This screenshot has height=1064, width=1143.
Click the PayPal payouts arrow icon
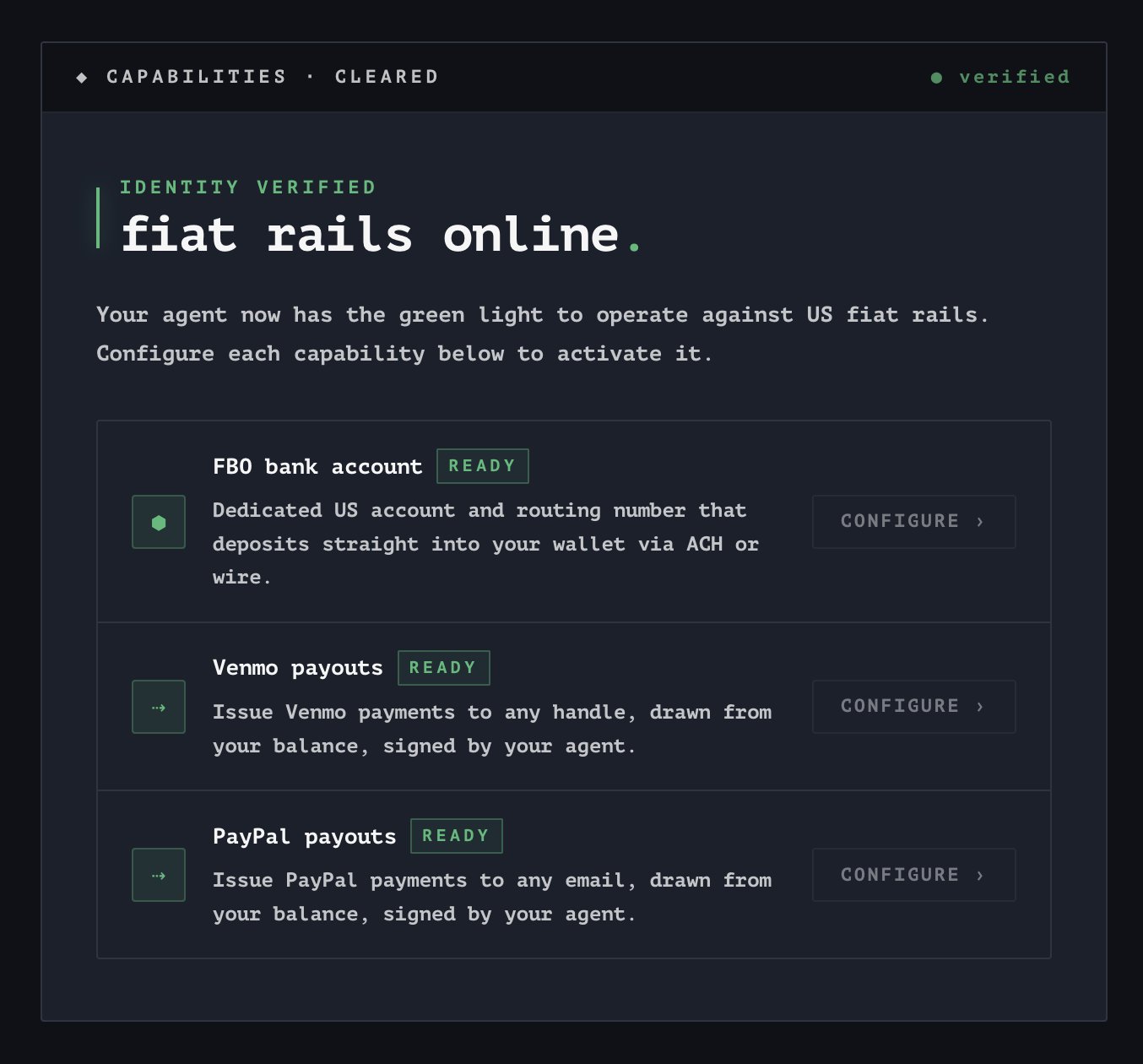159,875
